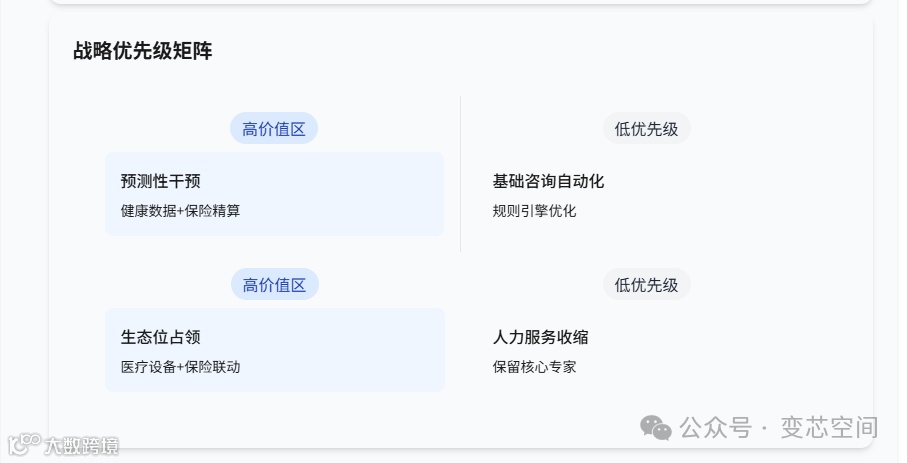The height and width of the screenshot is (463, 907).
Task: Click the partially visible card above the matrix
Action: (460, 2)
